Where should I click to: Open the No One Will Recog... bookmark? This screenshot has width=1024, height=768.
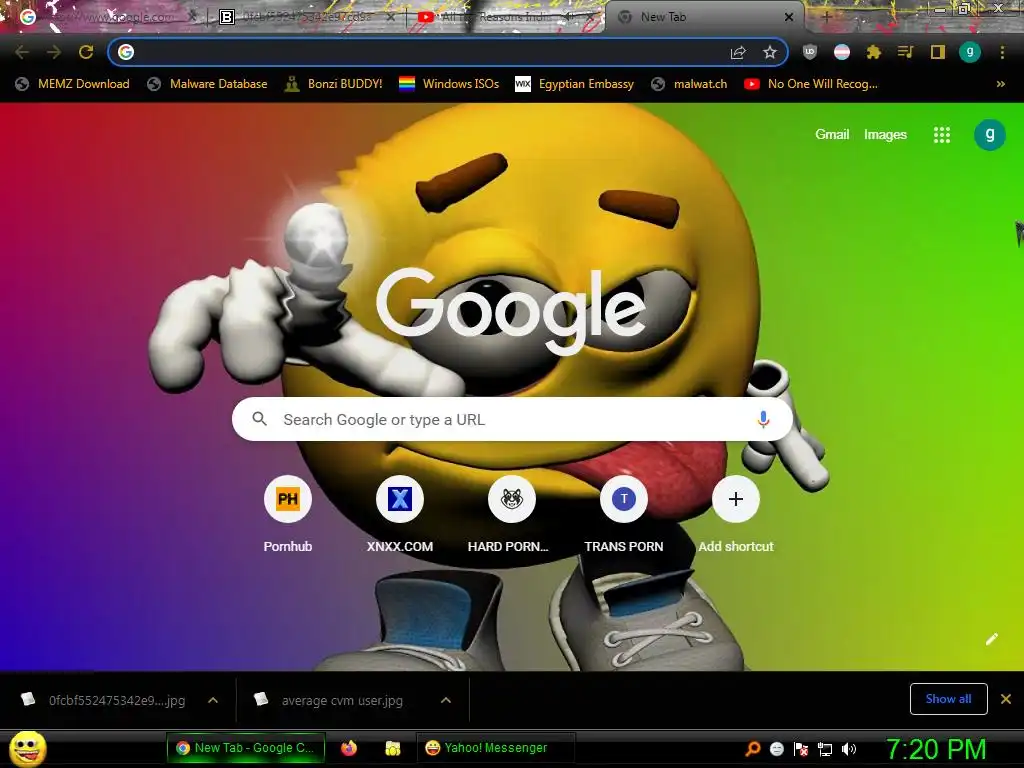pyautogui.click(x=811, y=84)
